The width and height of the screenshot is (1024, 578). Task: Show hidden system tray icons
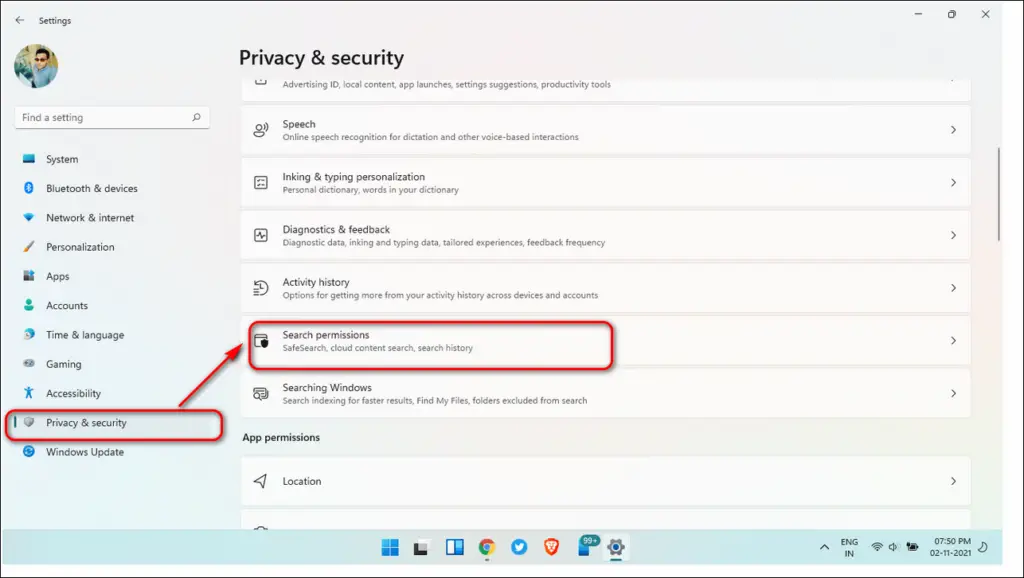click(824, 547)
